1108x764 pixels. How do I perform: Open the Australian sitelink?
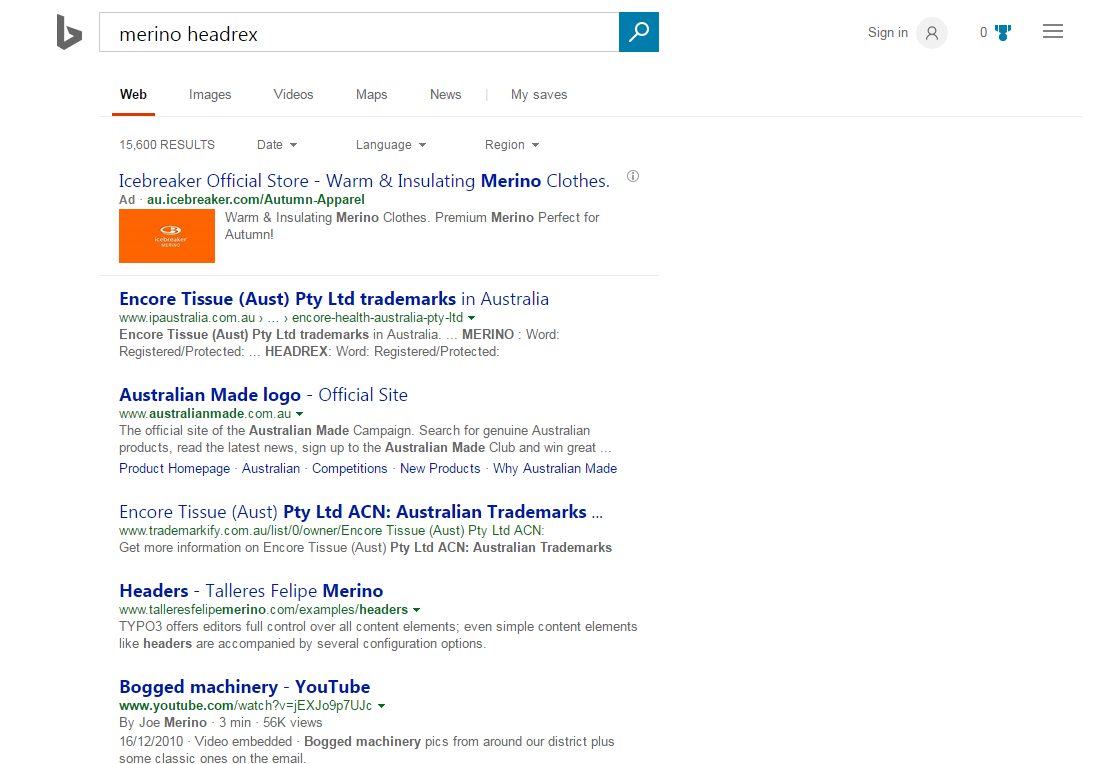click(x=271, y=469)
